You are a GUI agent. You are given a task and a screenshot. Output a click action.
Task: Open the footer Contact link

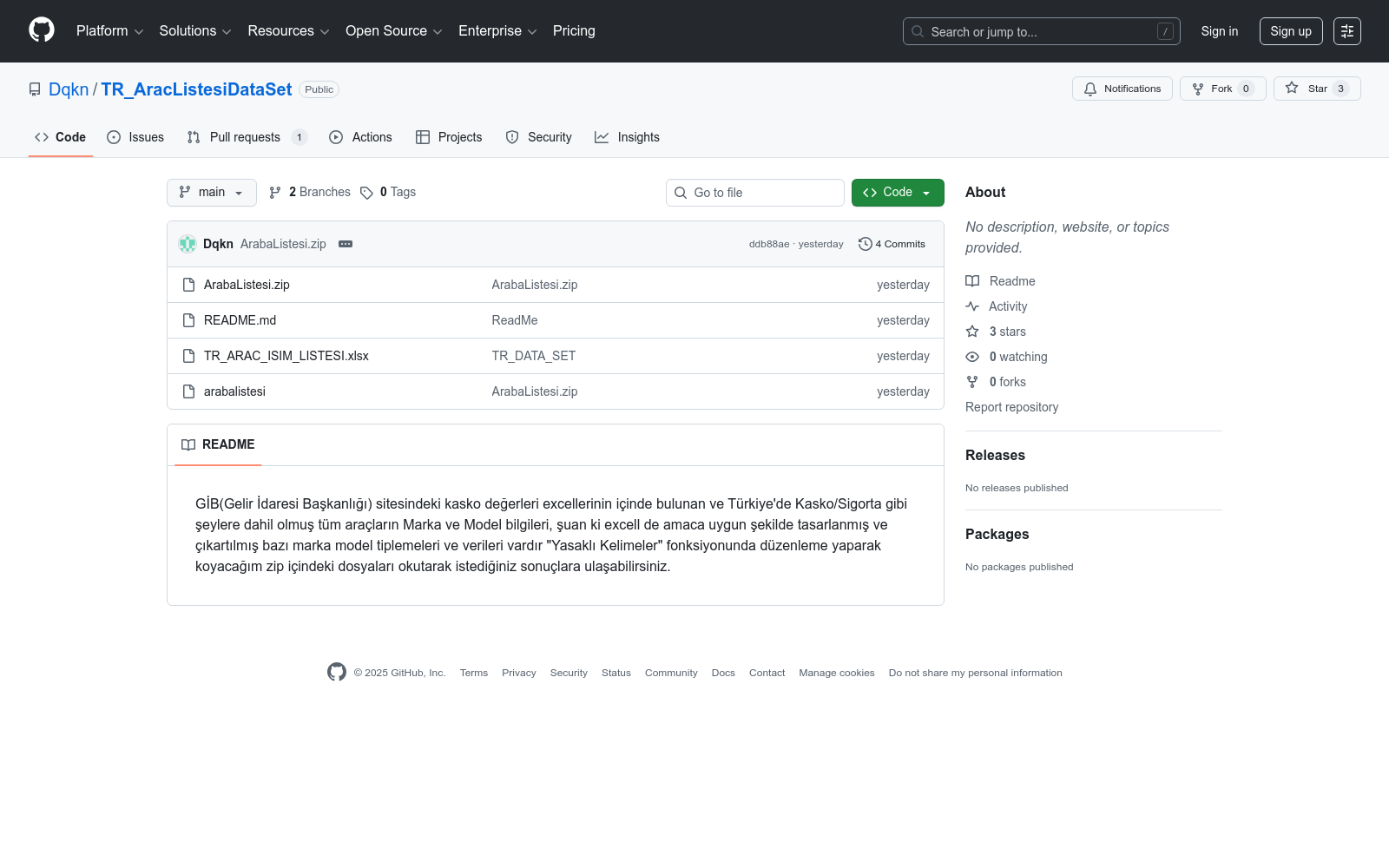click(767, 673)
